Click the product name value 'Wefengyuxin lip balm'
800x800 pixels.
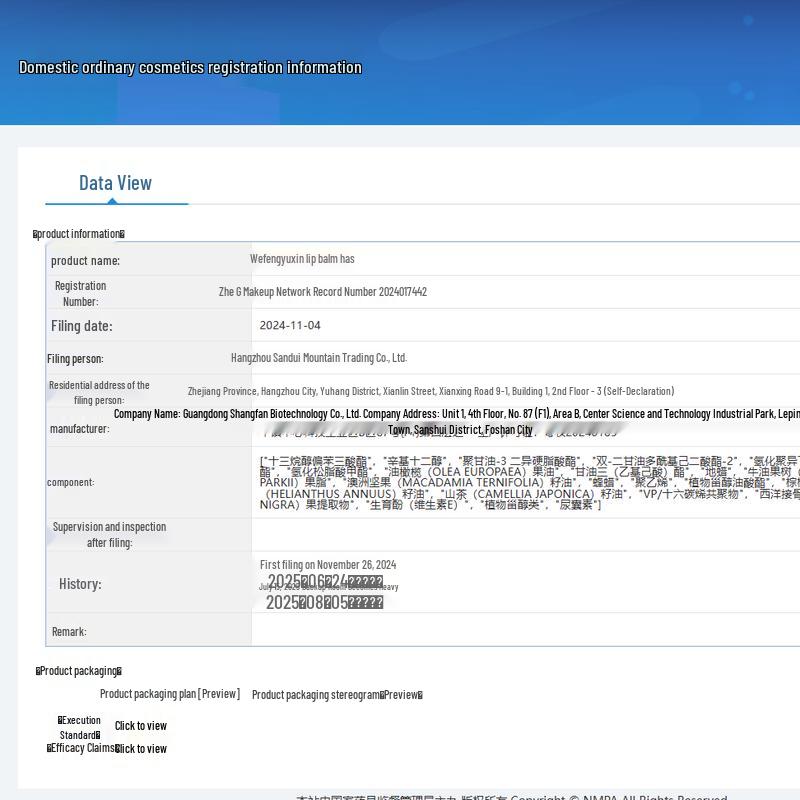click(x=302, y=259)
